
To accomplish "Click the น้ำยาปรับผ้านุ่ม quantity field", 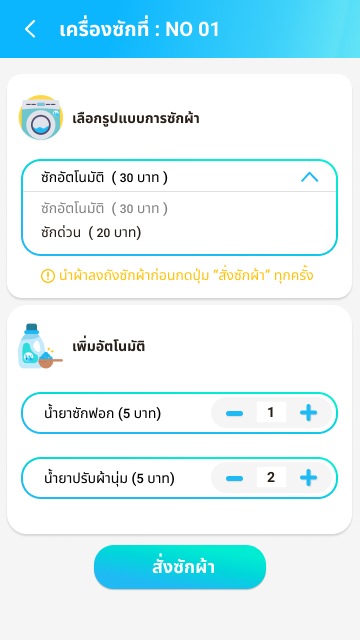I will [271, 477].
